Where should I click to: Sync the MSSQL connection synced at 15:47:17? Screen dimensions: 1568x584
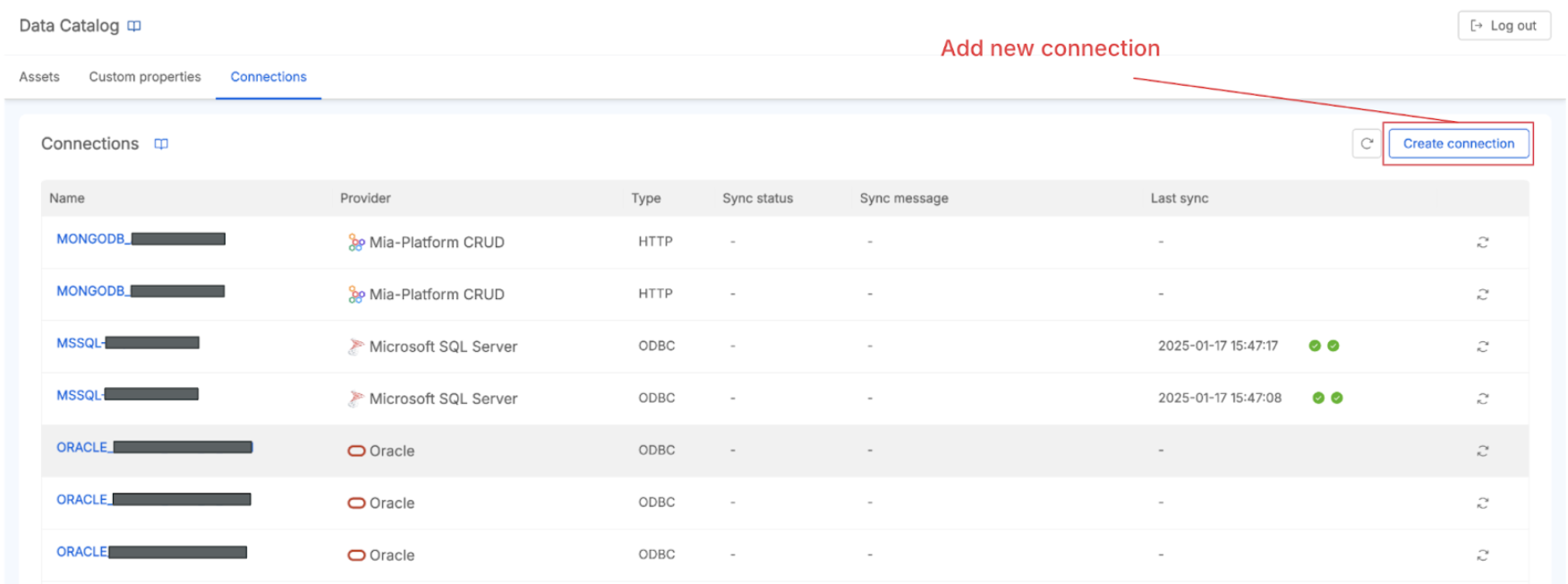(x=1482, y=347)
